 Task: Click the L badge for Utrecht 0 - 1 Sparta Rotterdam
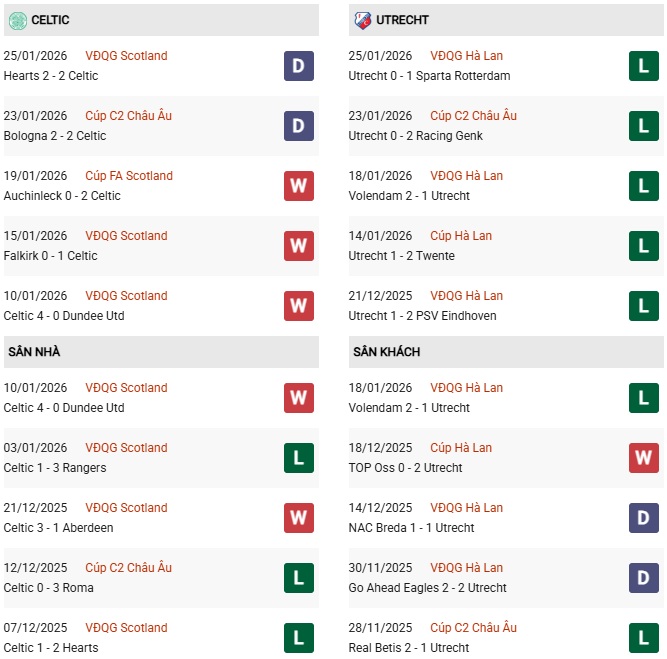[x=644, y=66]
